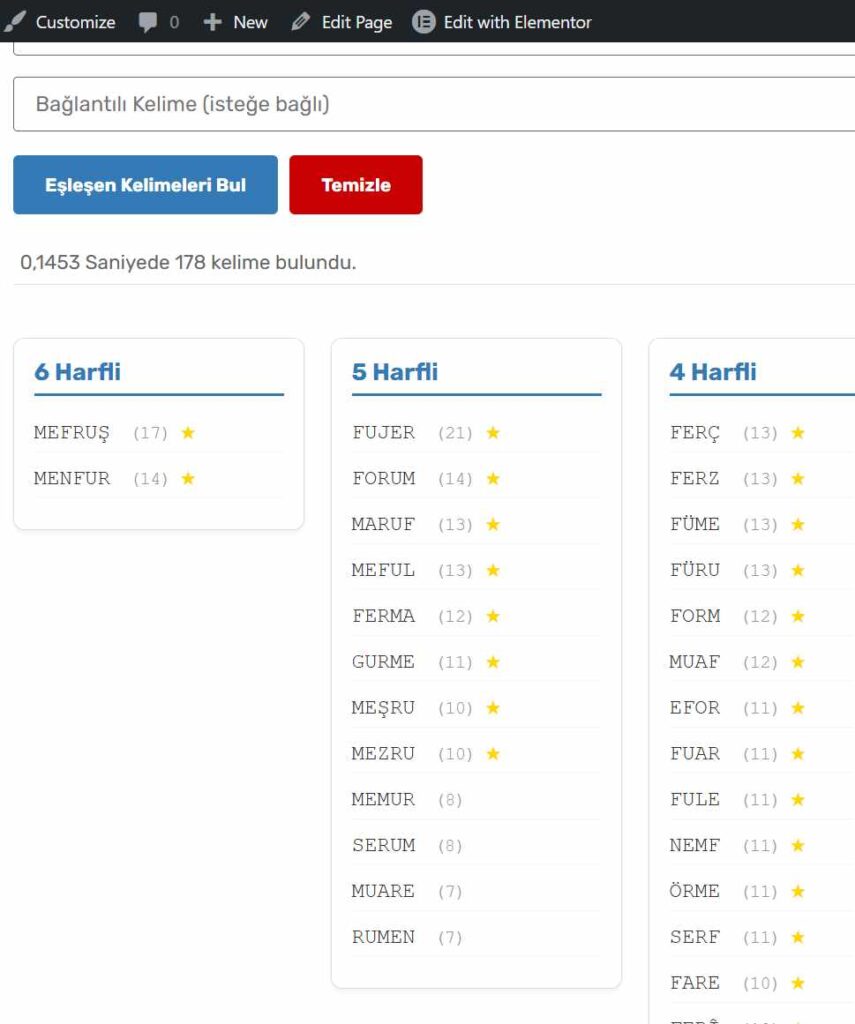Click the star next to MUAF
The image size is (855, 1024).
tap(798, 662)
